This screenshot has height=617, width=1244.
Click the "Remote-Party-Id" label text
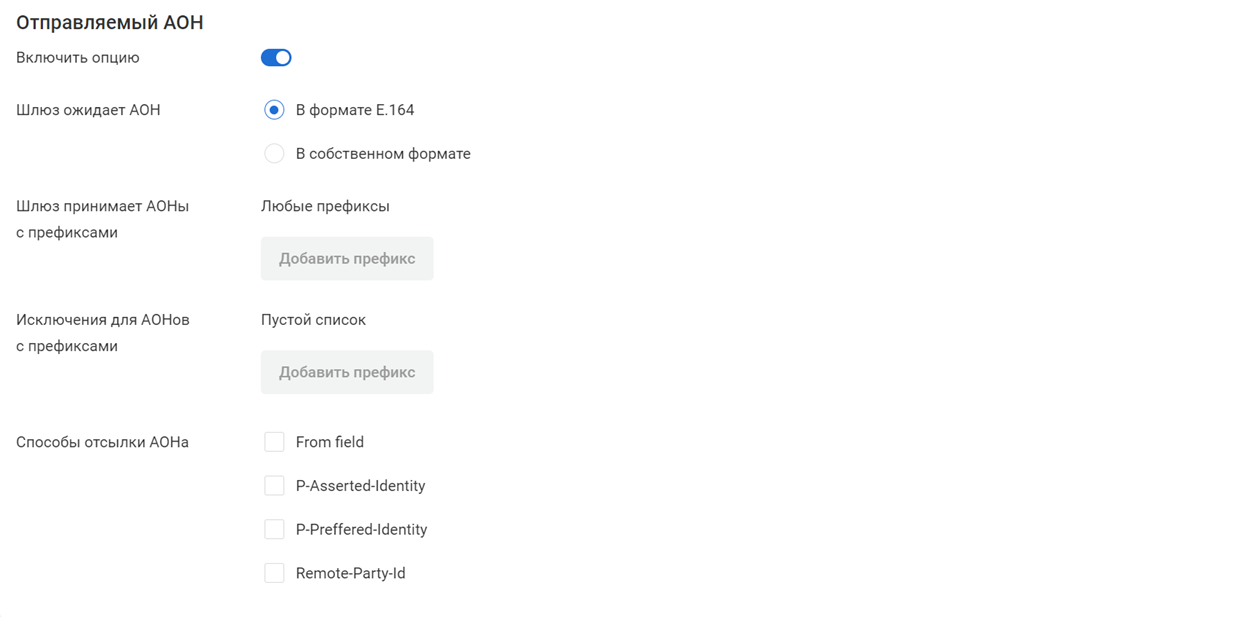(x=350, y=574)
